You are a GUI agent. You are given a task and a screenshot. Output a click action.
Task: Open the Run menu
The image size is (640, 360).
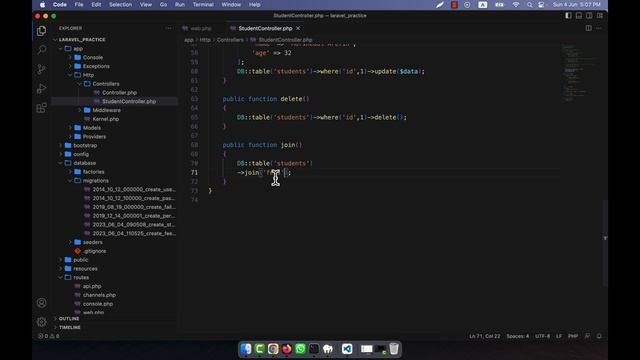tap(180, 4)
